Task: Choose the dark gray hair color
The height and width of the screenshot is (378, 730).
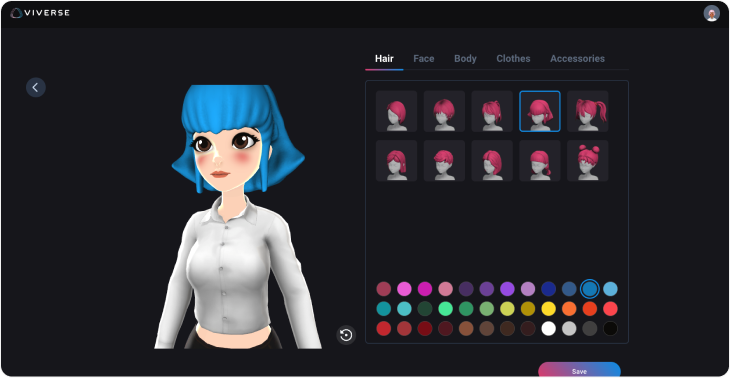Action: [589, 329]
